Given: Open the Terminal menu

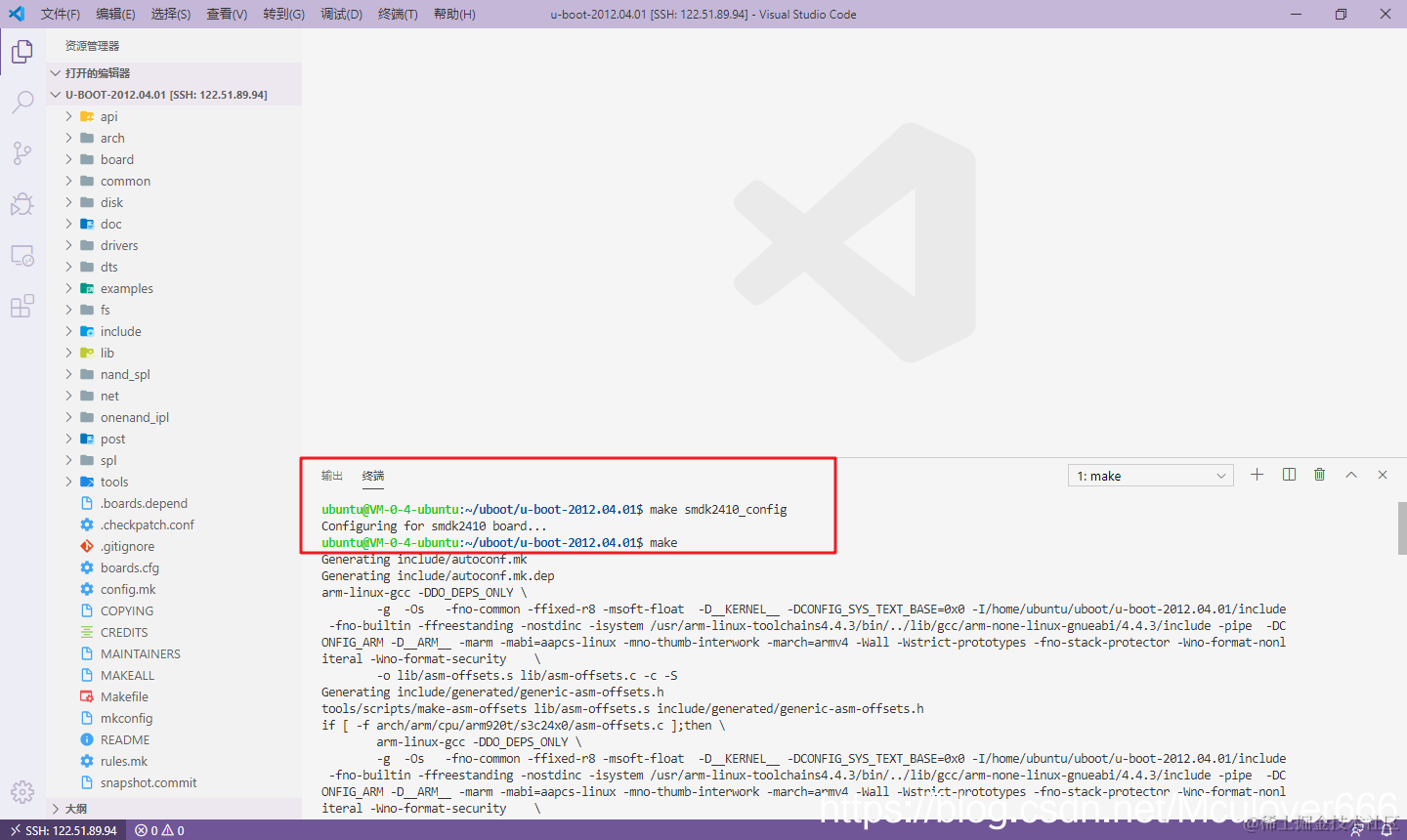Looking at the screenshot, I should click(x=398, y=14).
